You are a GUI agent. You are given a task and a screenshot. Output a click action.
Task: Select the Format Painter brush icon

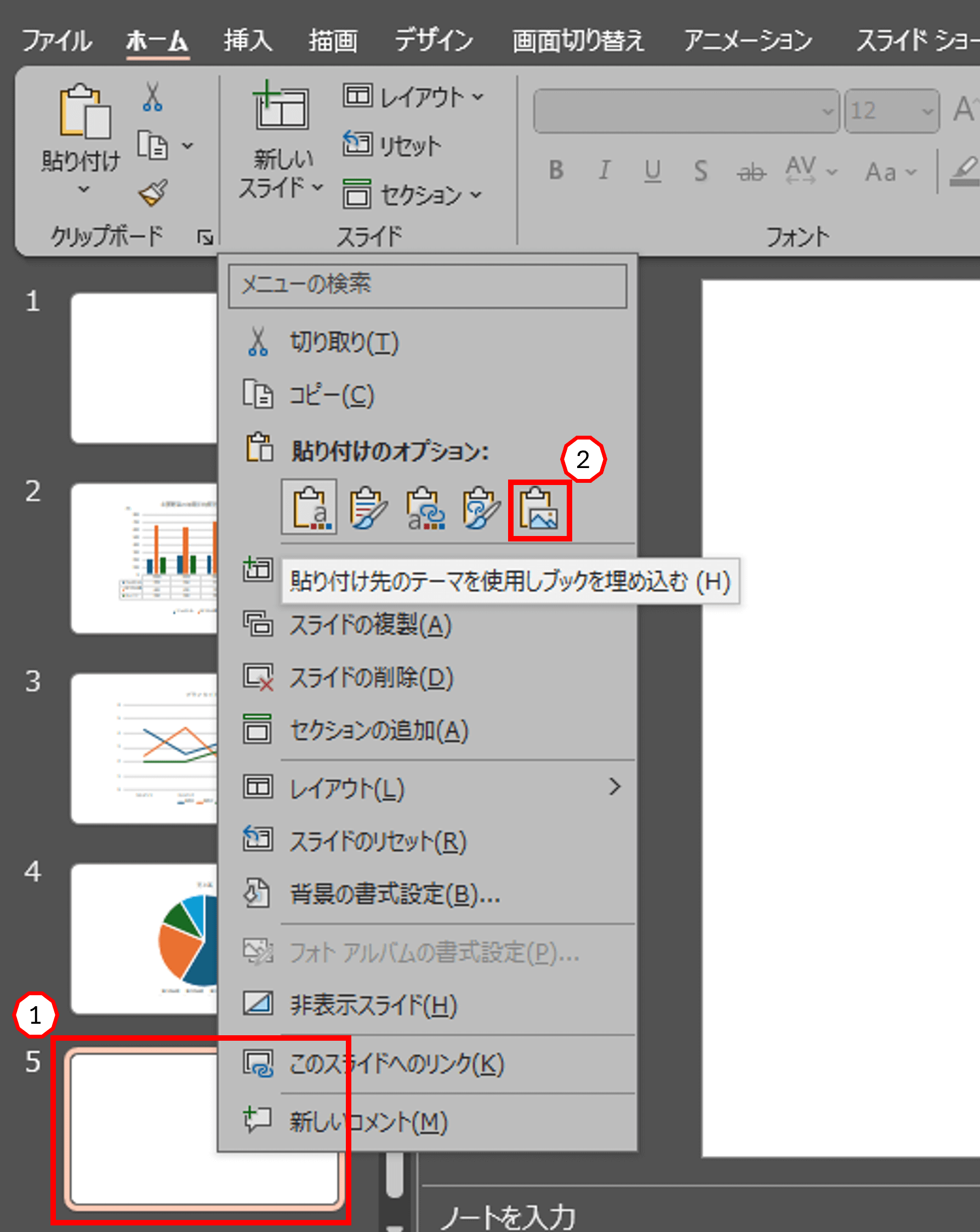(x=152, y=192)
